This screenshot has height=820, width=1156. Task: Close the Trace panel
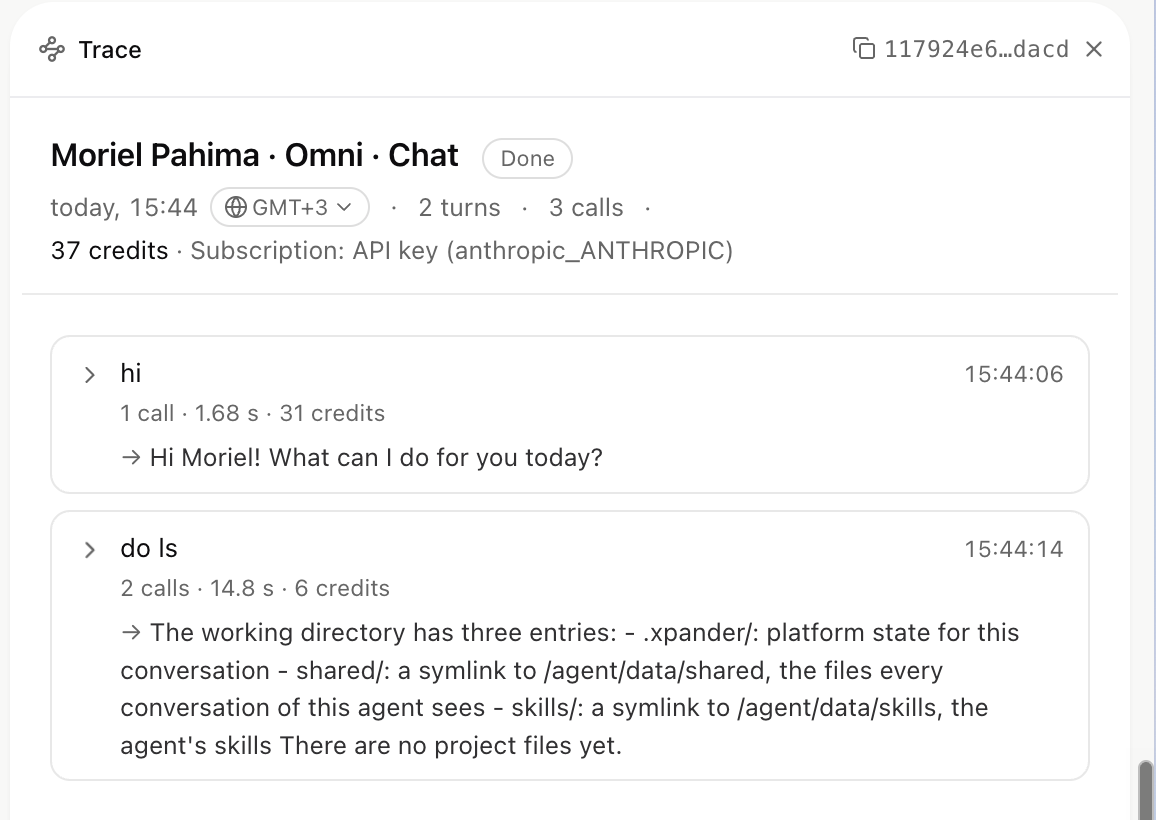click(1094, 49)
